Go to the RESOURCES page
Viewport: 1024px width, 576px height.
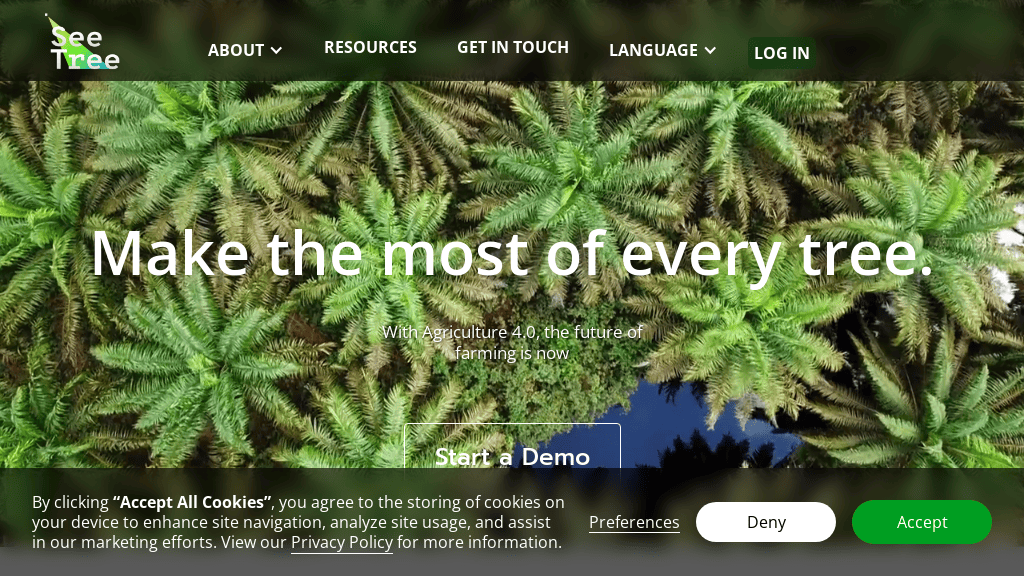(x=370, y=47)
